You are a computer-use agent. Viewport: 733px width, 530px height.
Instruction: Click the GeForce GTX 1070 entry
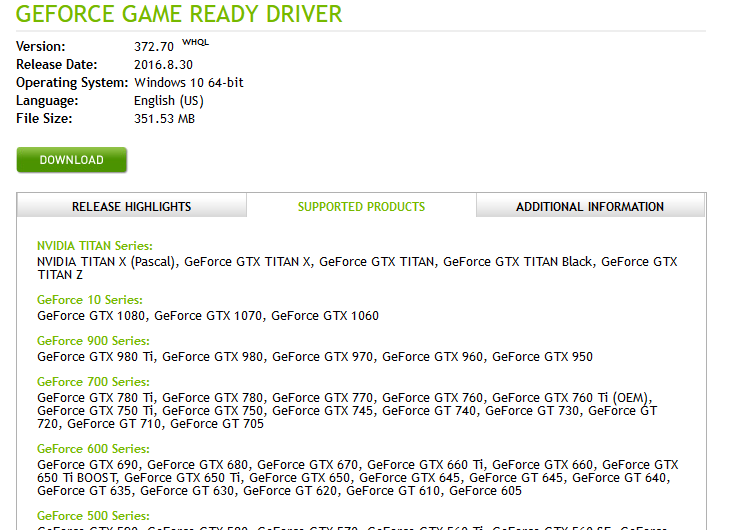coord(208,316)
